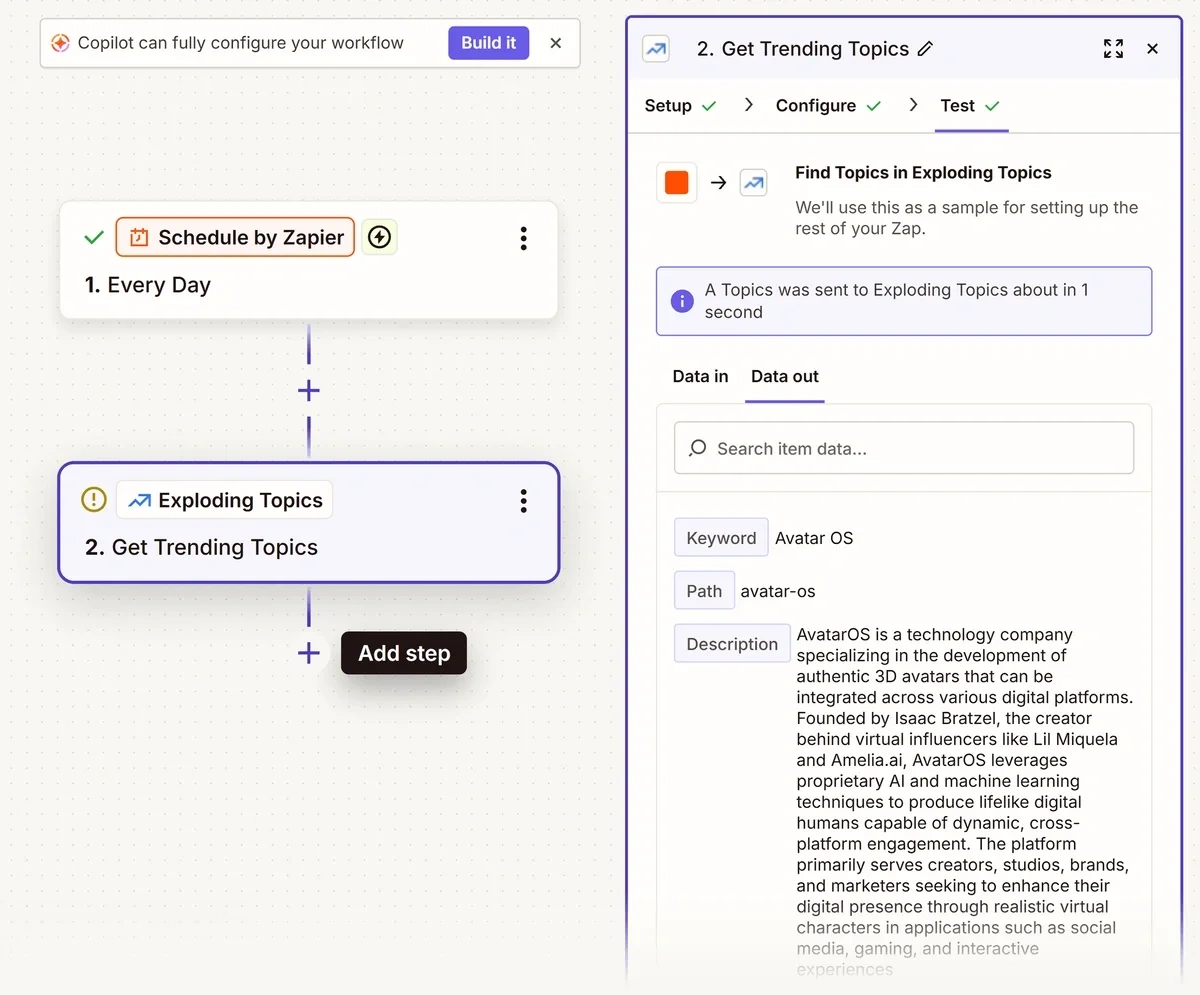Click the chevron between Configure and Test
Viewport: 1200px width, 995px height.
[x=913, y=105]
